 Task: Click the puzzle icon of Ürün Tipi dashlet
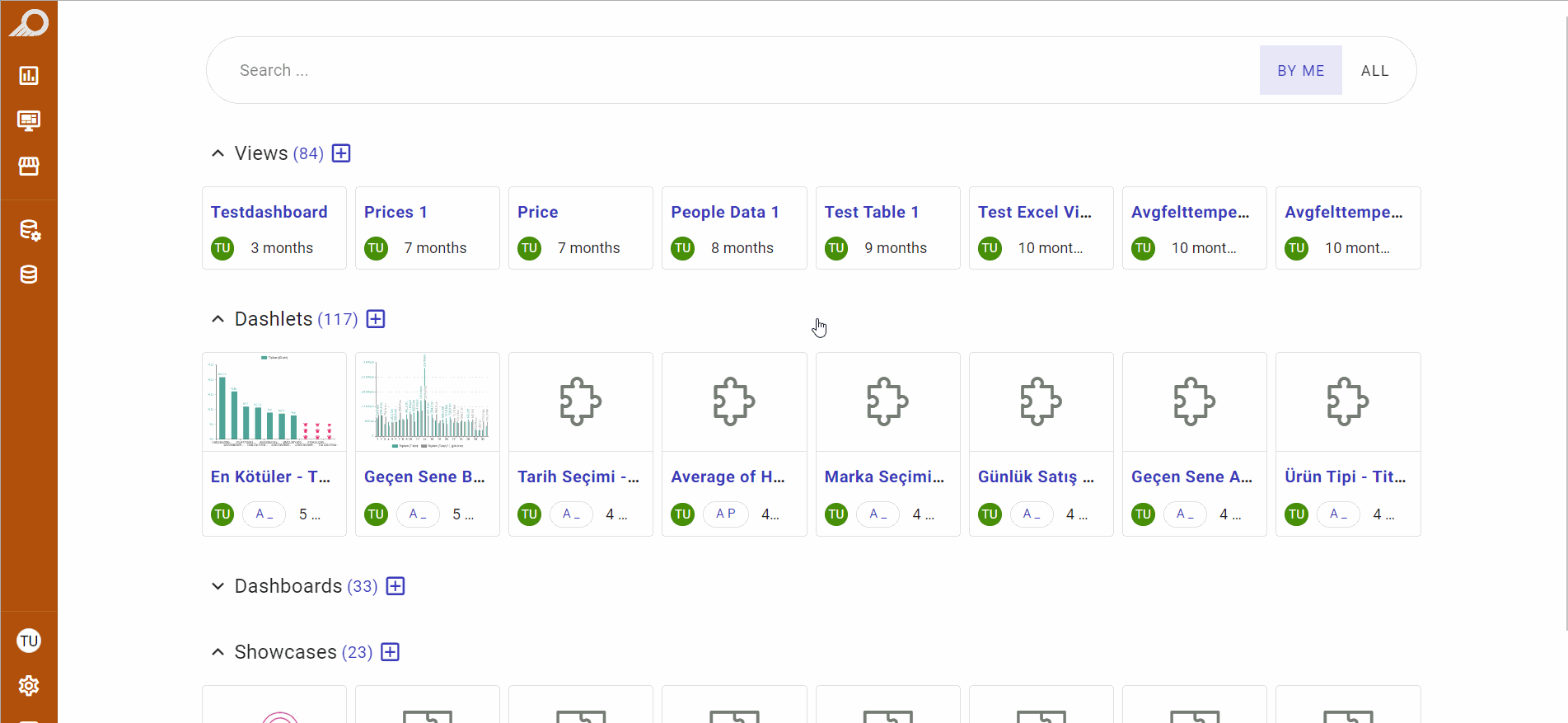tap(1348, 401)
